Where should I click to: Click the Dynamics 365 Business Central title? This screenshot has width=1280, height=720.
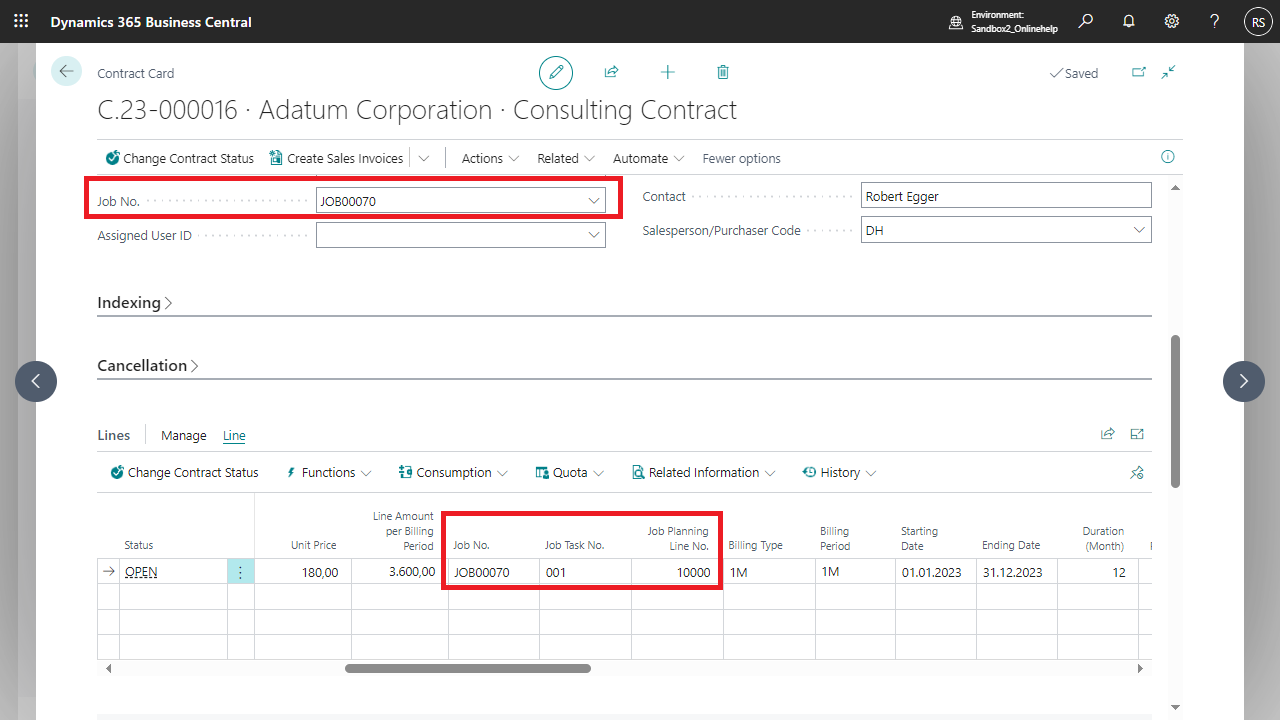point(151,22)
